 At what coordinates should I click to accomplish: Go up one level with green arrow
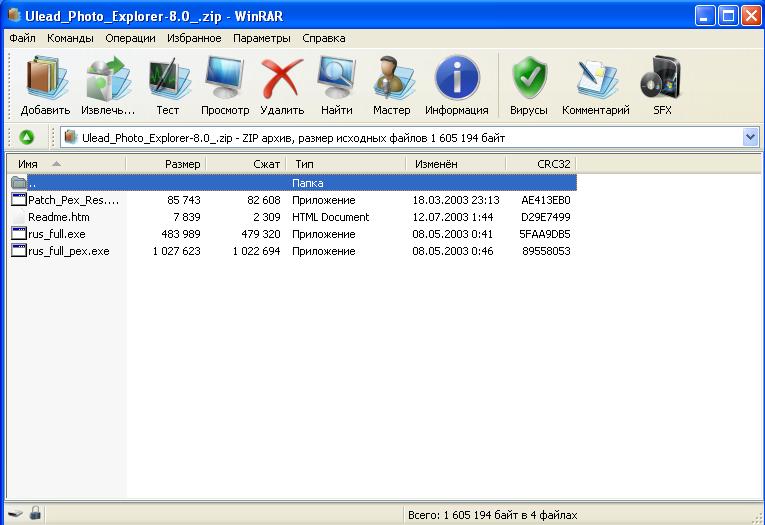pyautogui.click(x=27, y=138)
